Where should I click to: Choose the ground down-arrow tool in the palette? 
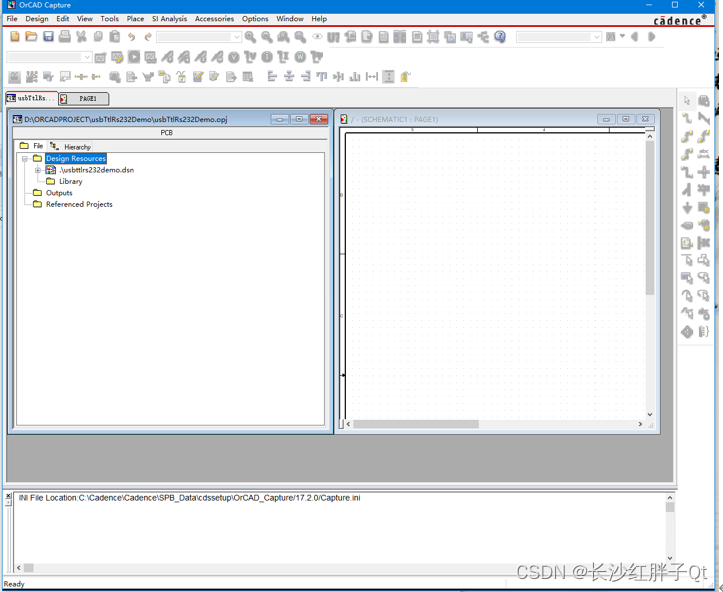click(x=687, y=208)
